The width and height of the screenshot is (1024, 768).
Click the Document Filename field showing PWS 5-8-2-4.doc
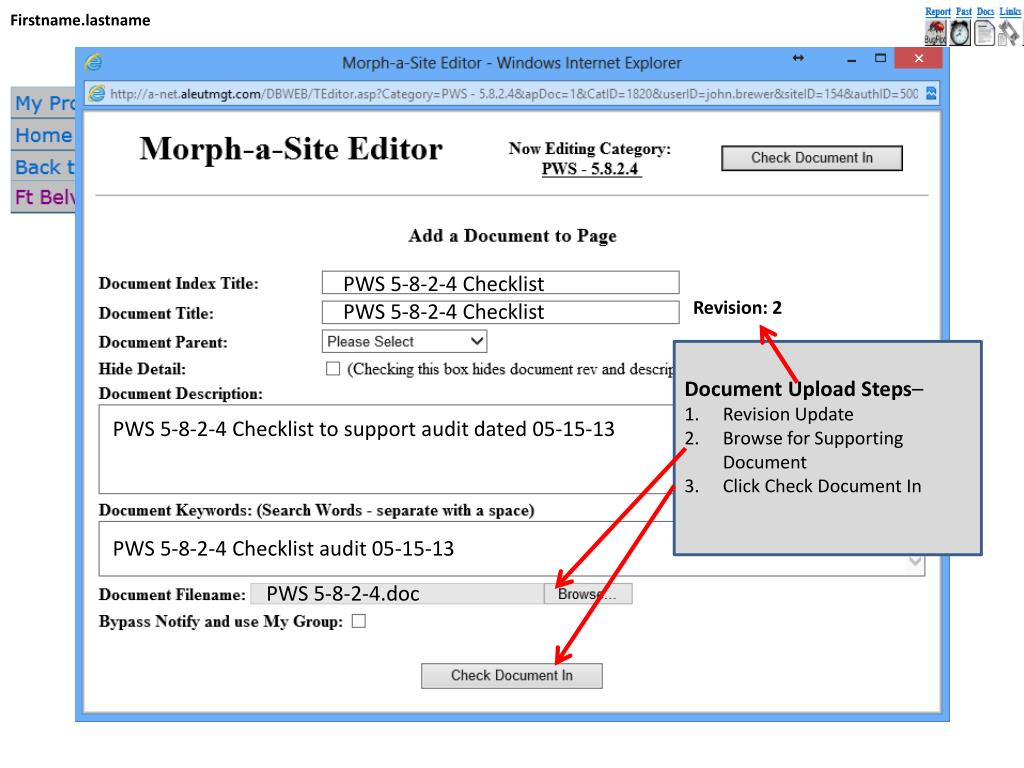coord(397,594)
